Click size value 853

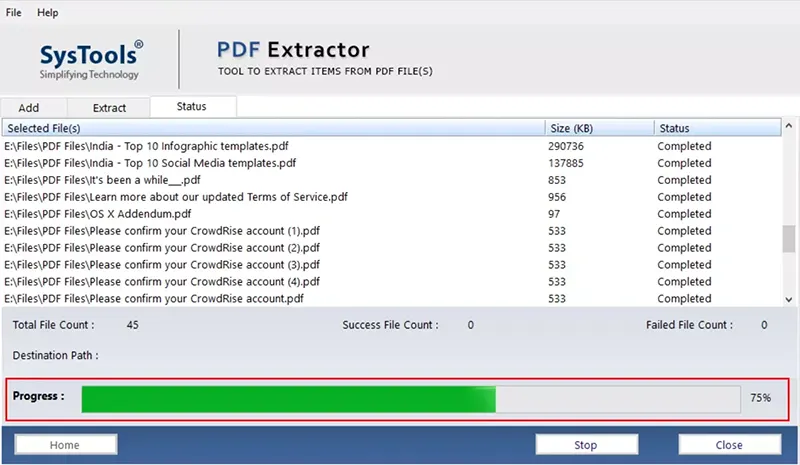tap(557, 180)
